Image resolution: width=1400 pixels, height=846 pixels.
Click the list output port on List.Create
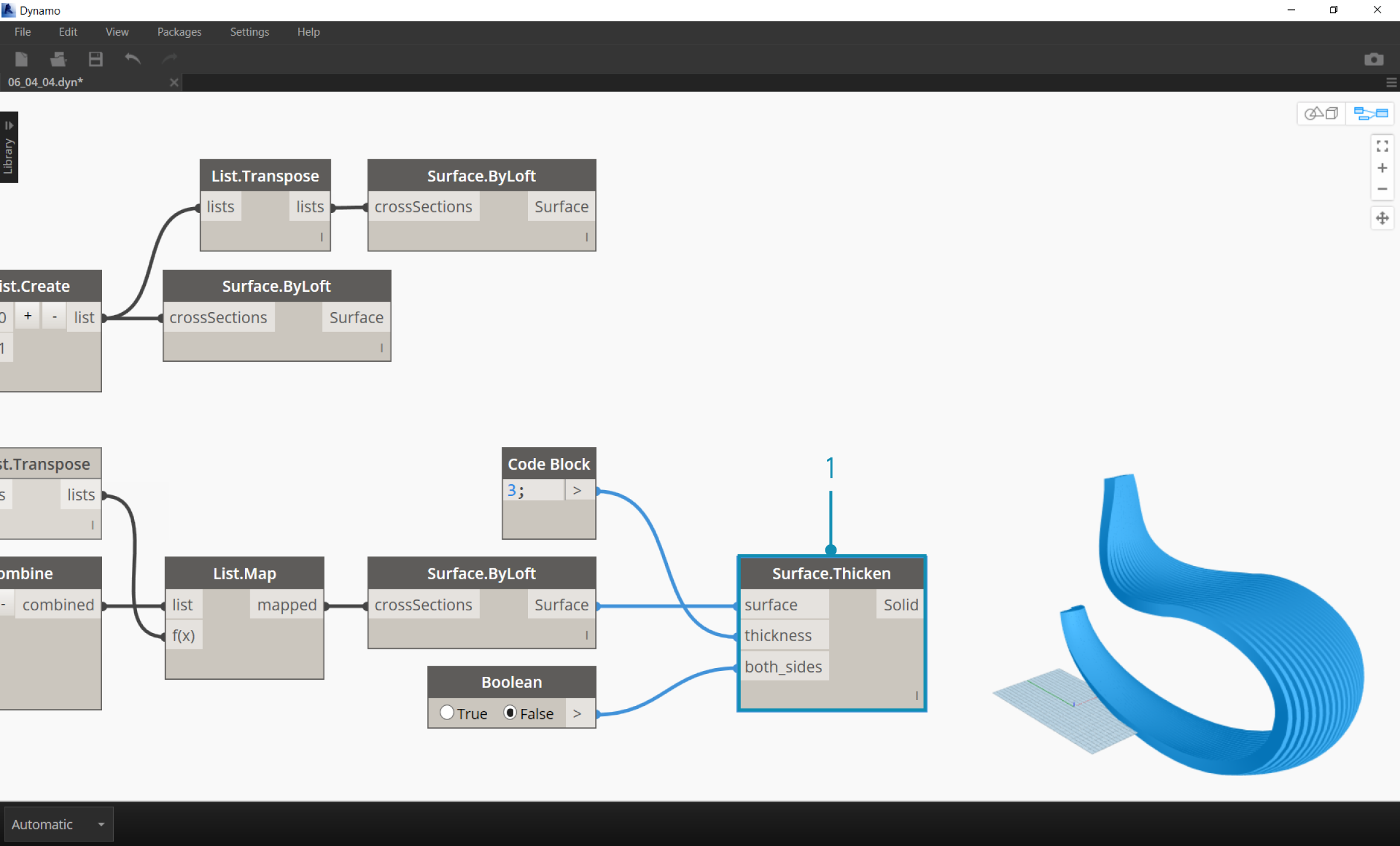click(84, 317)
